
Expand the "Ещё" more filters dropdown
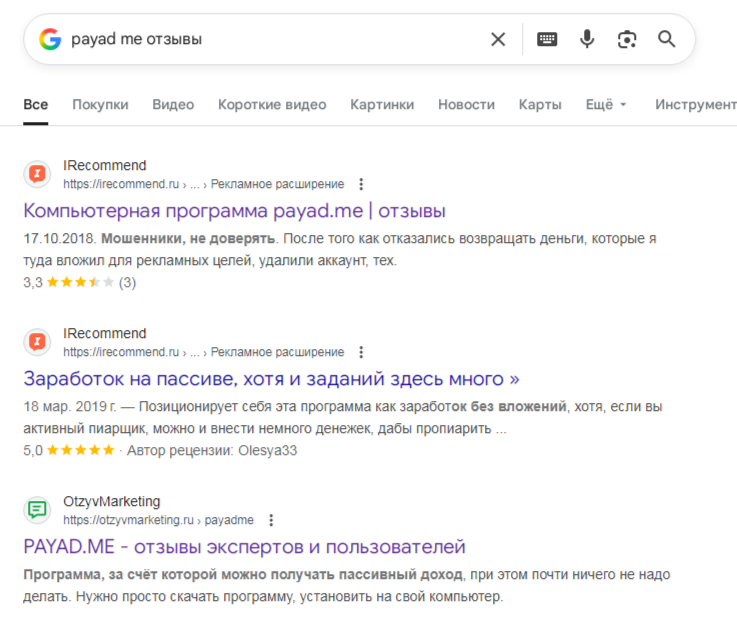coord(606,104)
